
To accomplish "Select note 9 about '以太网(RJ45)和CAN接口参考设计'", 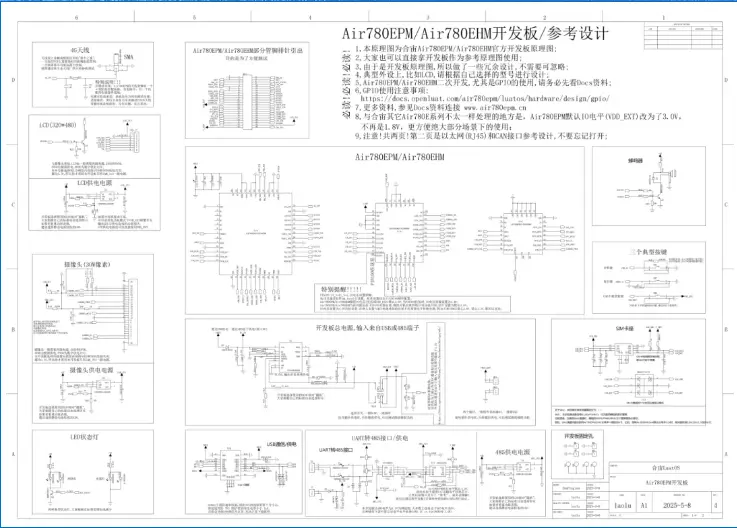I will (x=481, y=135).
